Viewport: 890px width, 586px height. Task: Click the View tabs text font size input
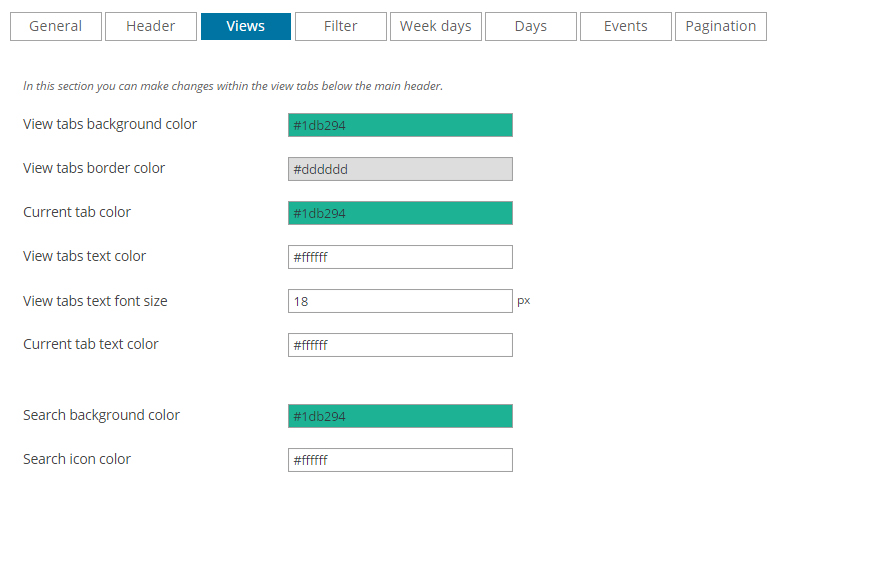pyautogui.click(x=400, y=301)
